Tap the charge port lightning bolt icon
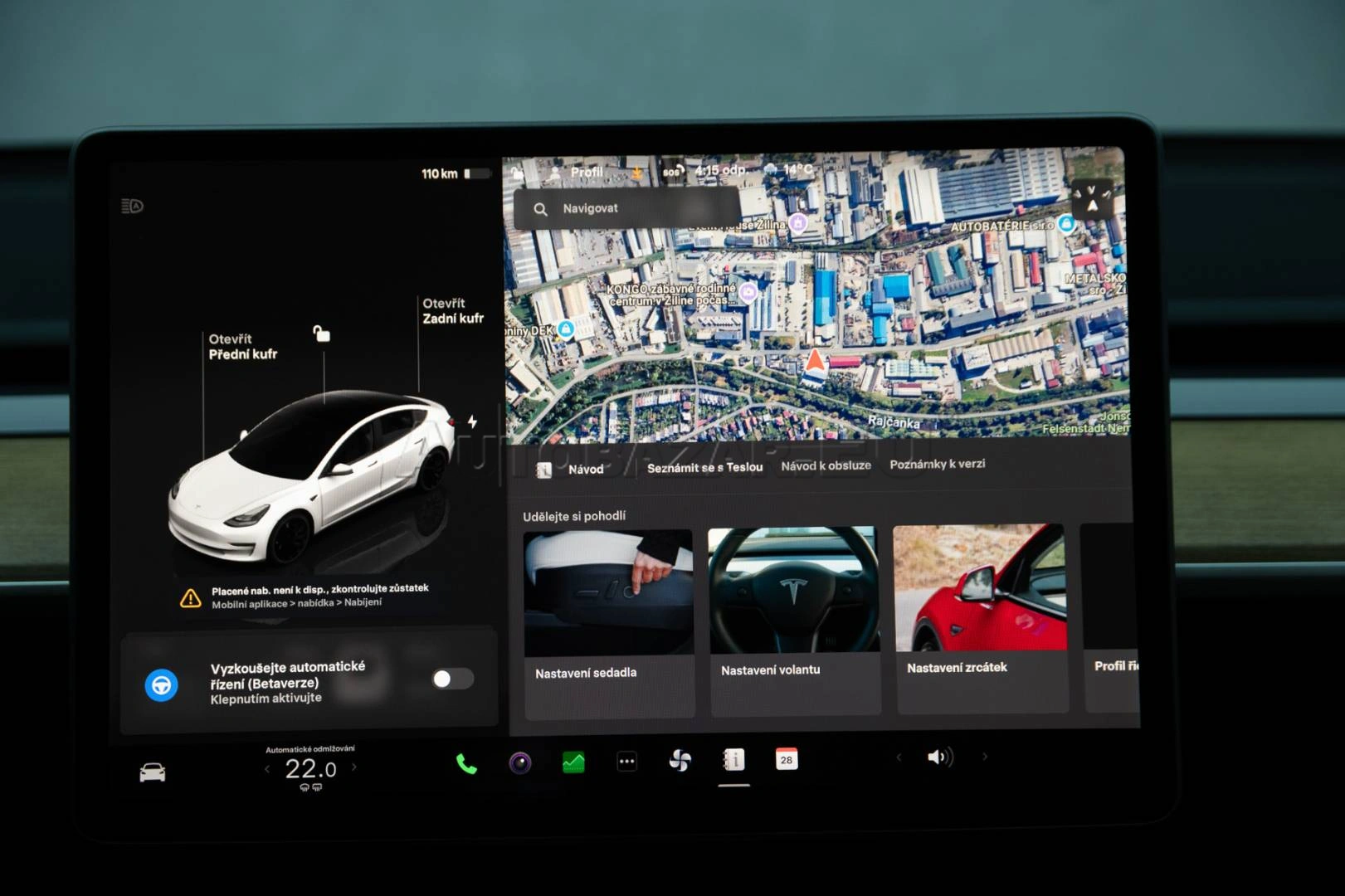The image size is (1345, 896). pyautogui.click(x=472, y=421)
